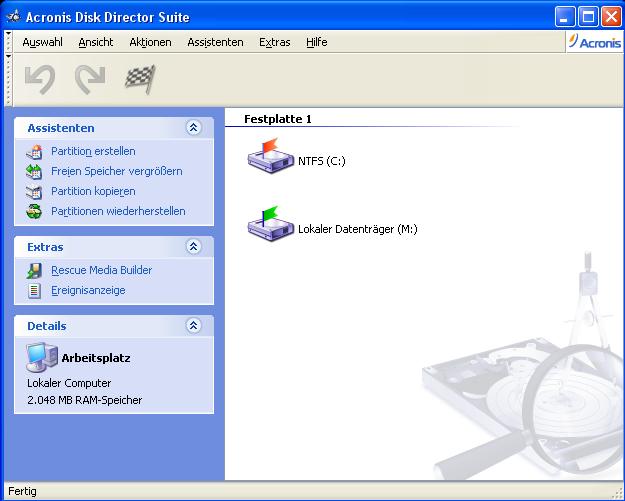Click the Fertig status bar text
Screen dimensions: 625x501
point(22,491)
